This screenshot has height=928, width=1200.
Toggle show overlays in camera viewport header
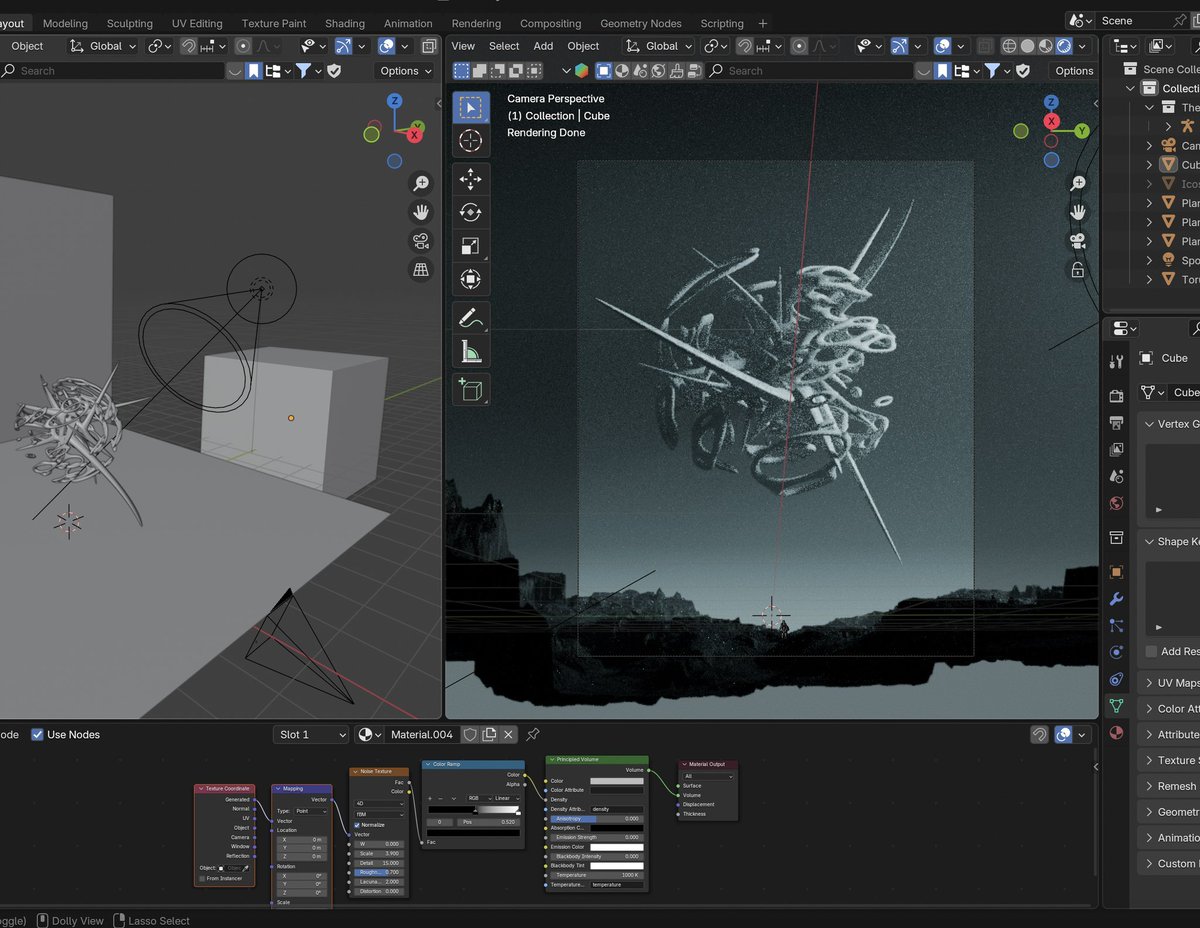coord(942,46)
